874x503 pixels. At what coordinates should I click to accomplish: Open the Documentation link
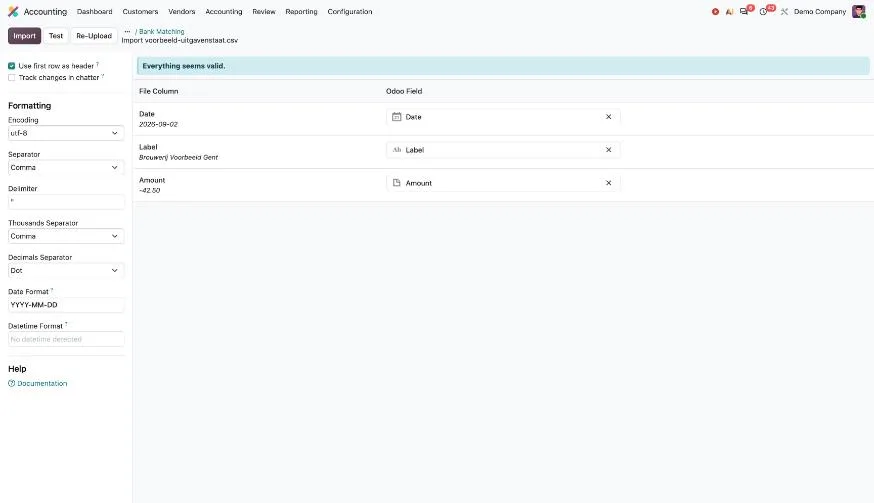(42, 384)
